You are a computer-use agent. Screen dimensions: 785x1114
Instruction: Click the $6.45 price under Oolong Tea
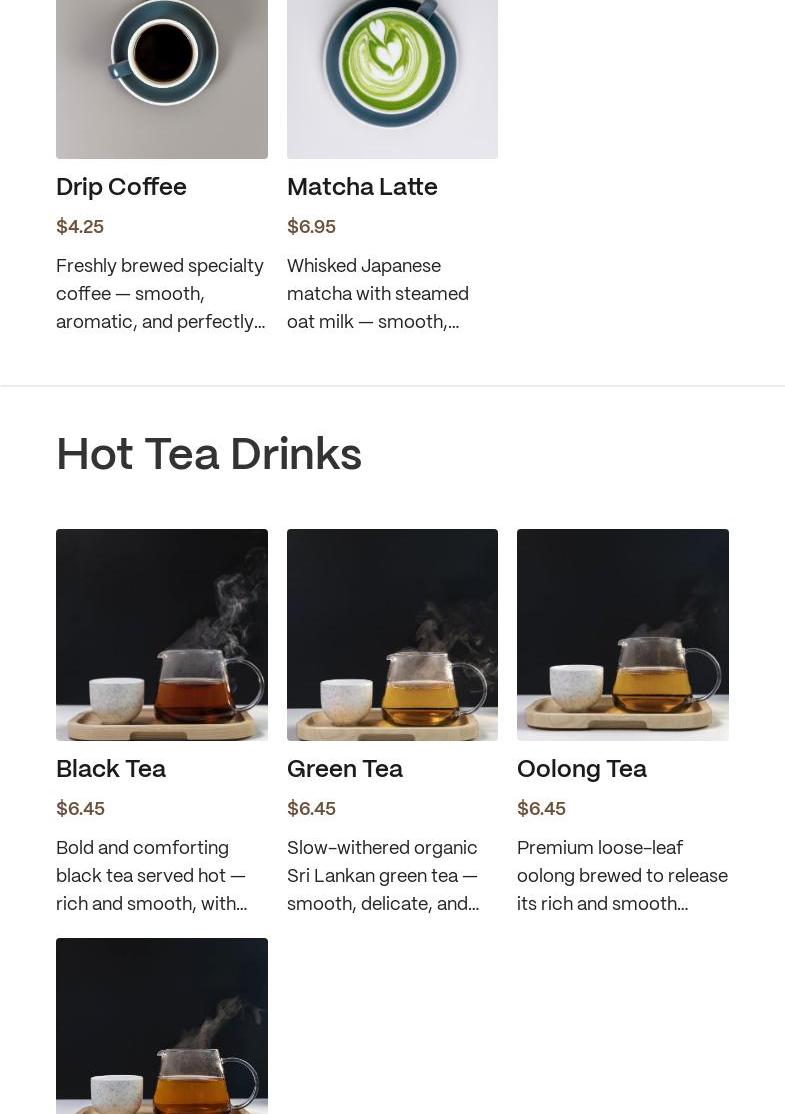(541, 809)
